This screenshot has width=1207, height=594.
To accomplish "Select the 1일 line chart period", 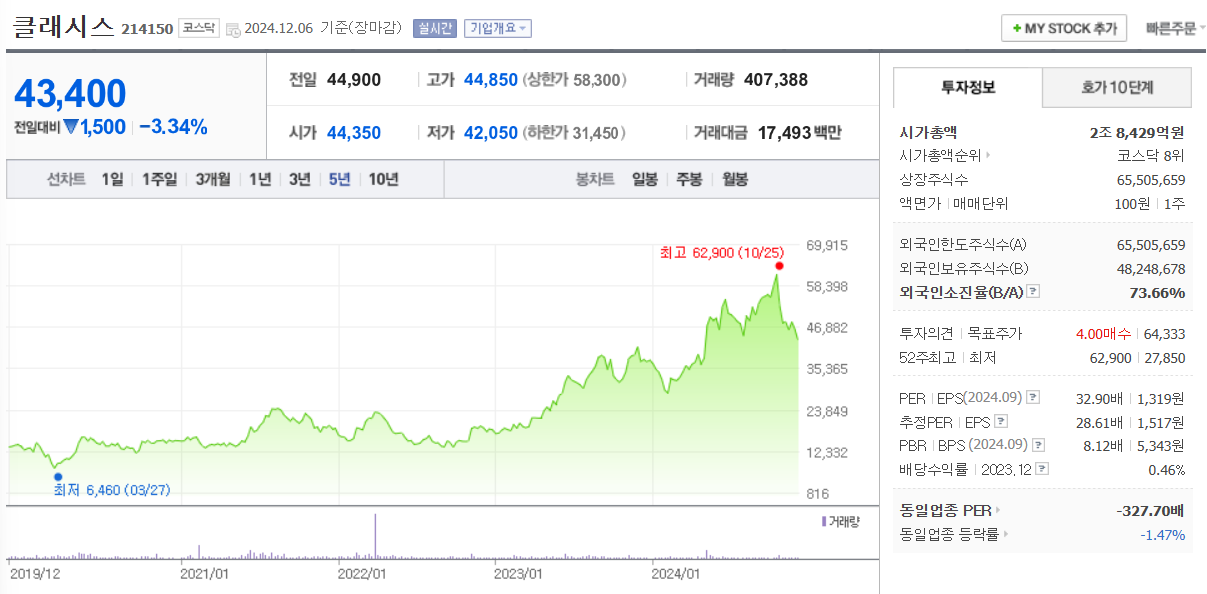I will (x=112, y=179).
